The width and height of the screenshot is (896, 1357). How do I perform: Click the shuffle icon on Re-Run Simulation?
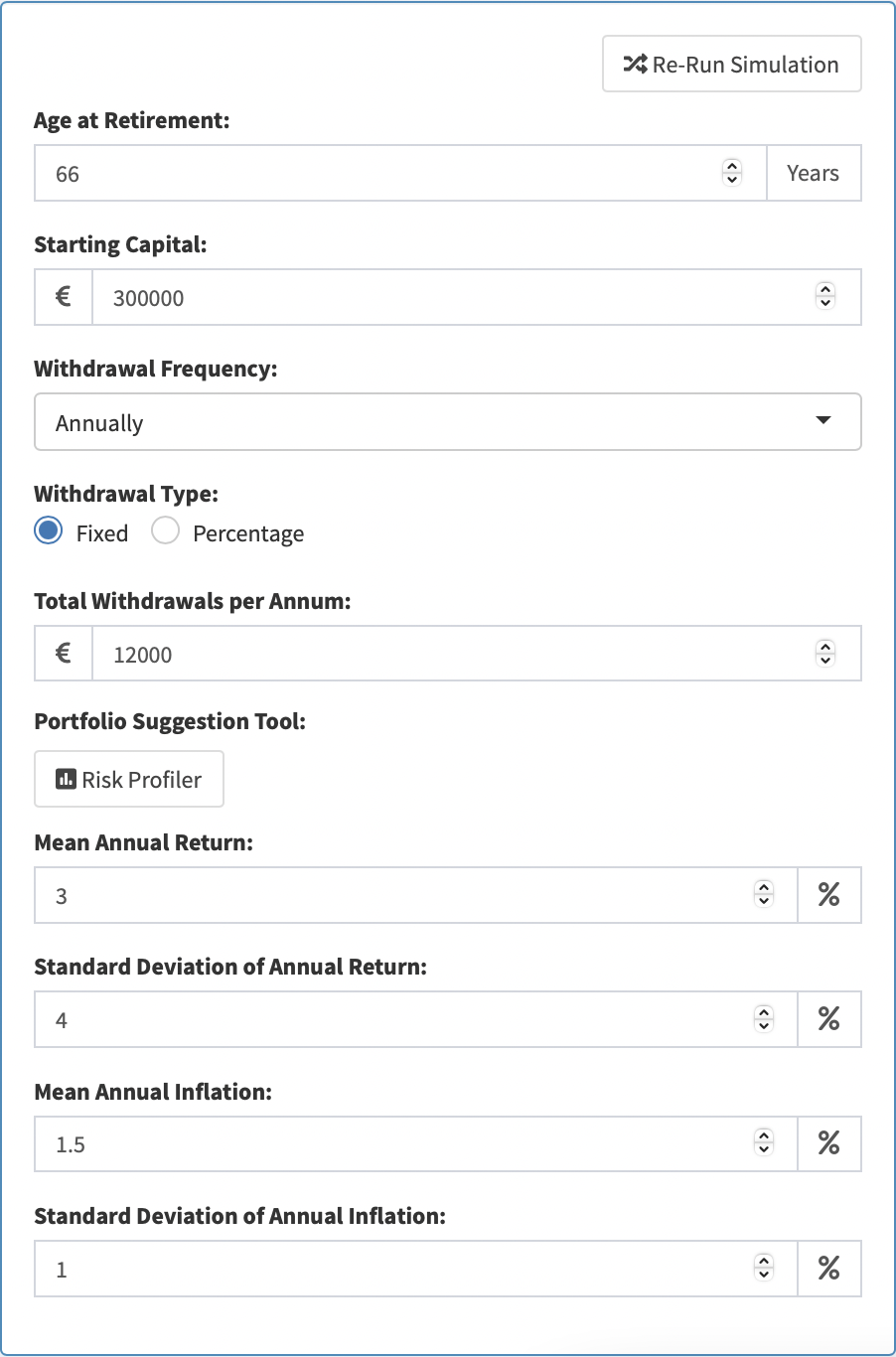[635, 65]
